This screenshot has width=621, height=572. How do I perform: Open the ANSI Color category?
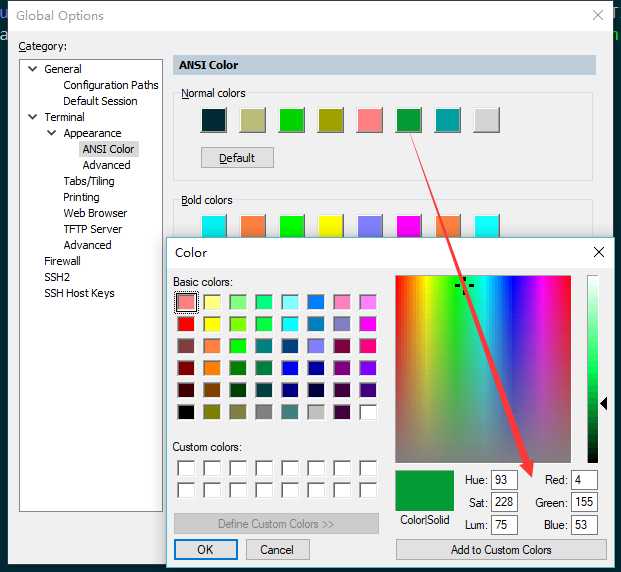pyautogui.click(x=108, y=149)
